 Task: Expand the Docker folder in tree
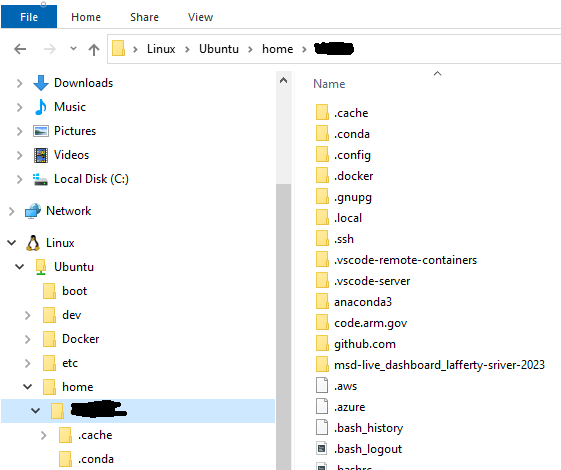click(x=28, y=339)
